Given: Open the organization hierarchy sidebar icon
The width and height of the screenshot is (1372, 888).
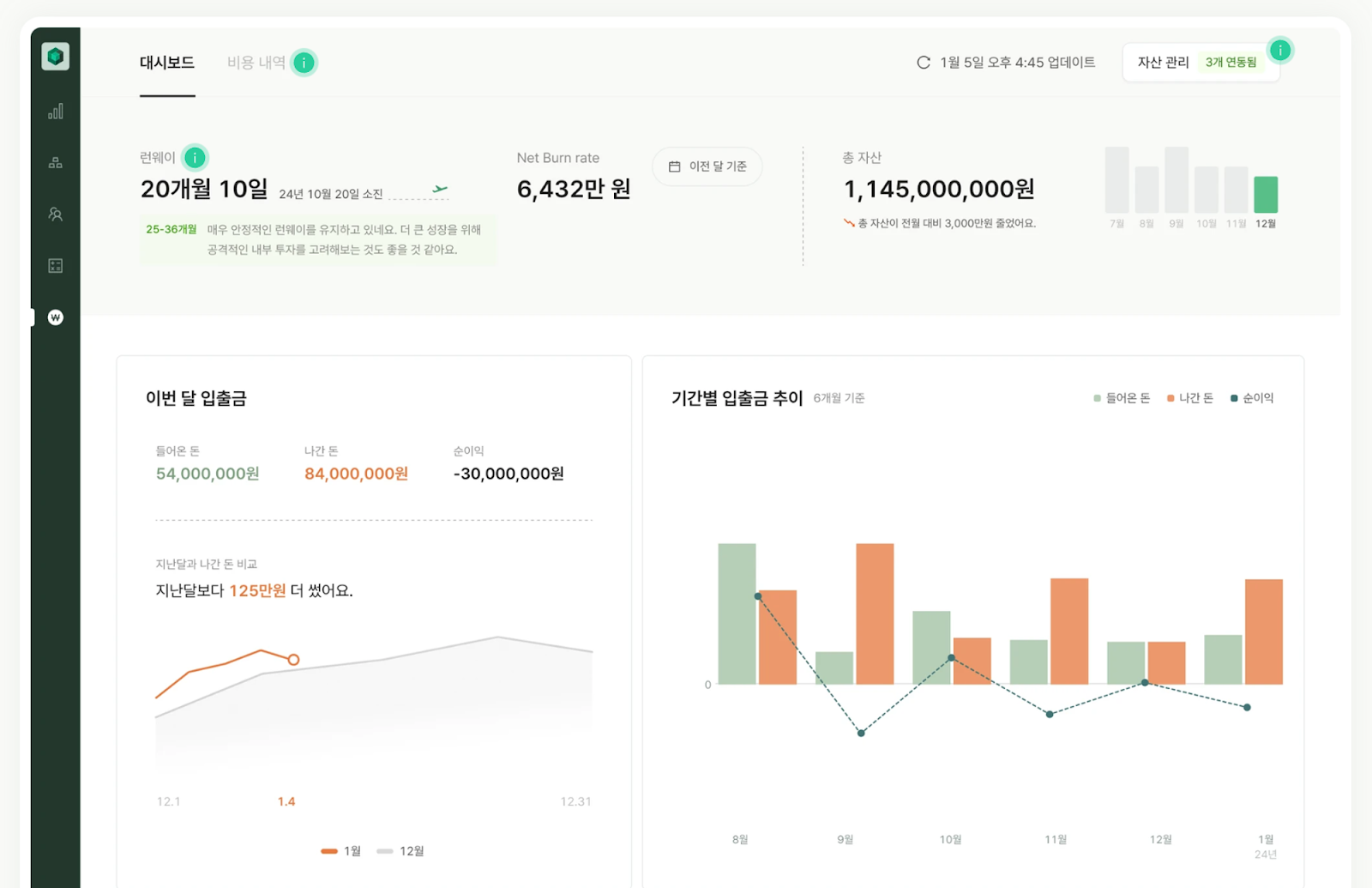Looking at the screenshot, I should 56,163.
